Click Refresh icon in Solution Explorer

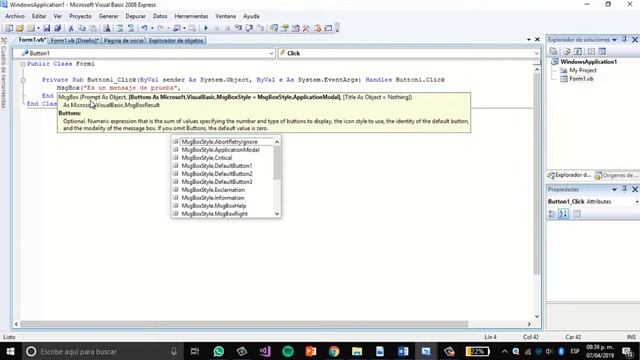[x=578, y=51]
